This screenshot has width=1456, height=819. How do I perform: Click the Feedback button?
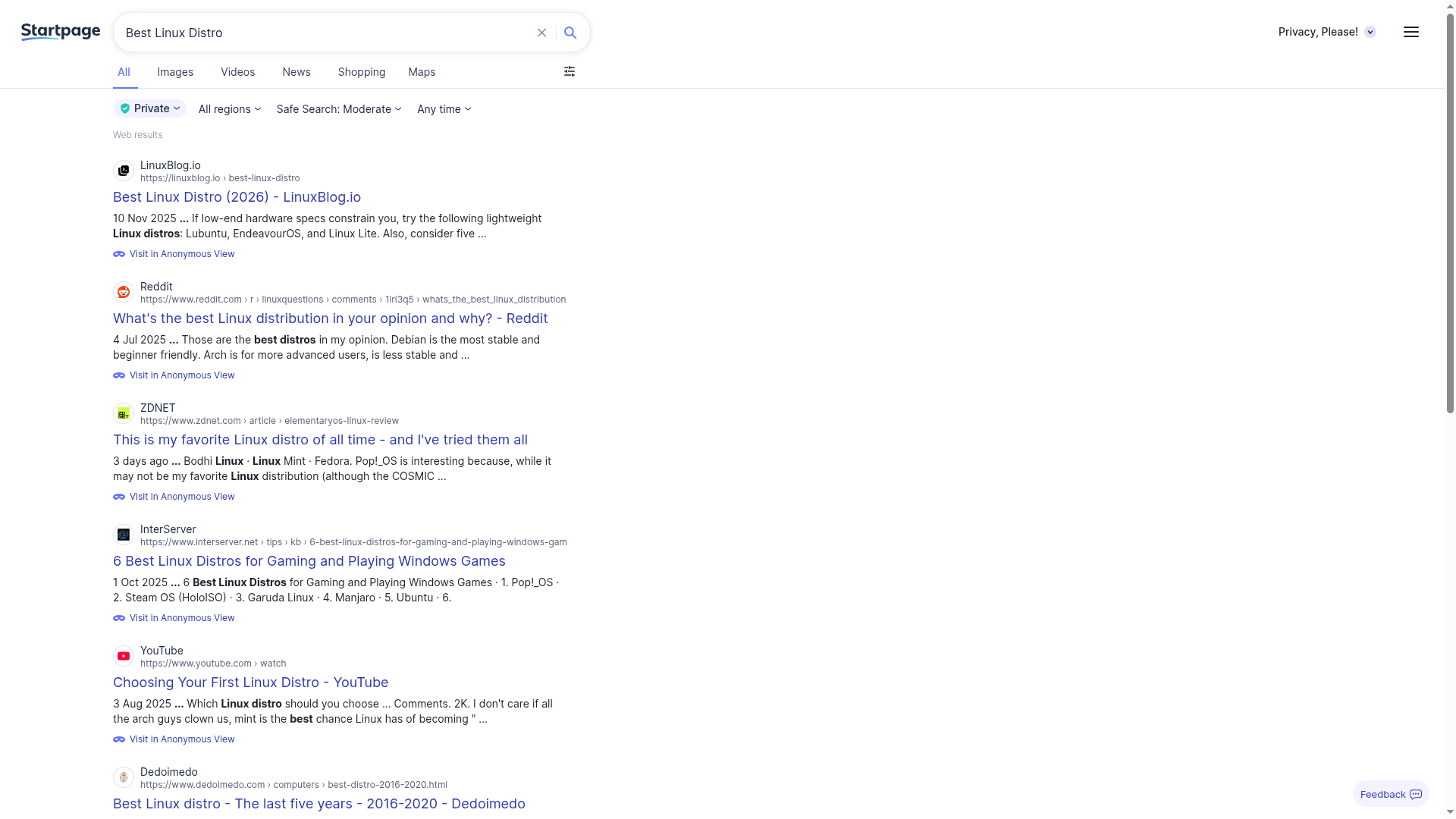click(1390, 794)
